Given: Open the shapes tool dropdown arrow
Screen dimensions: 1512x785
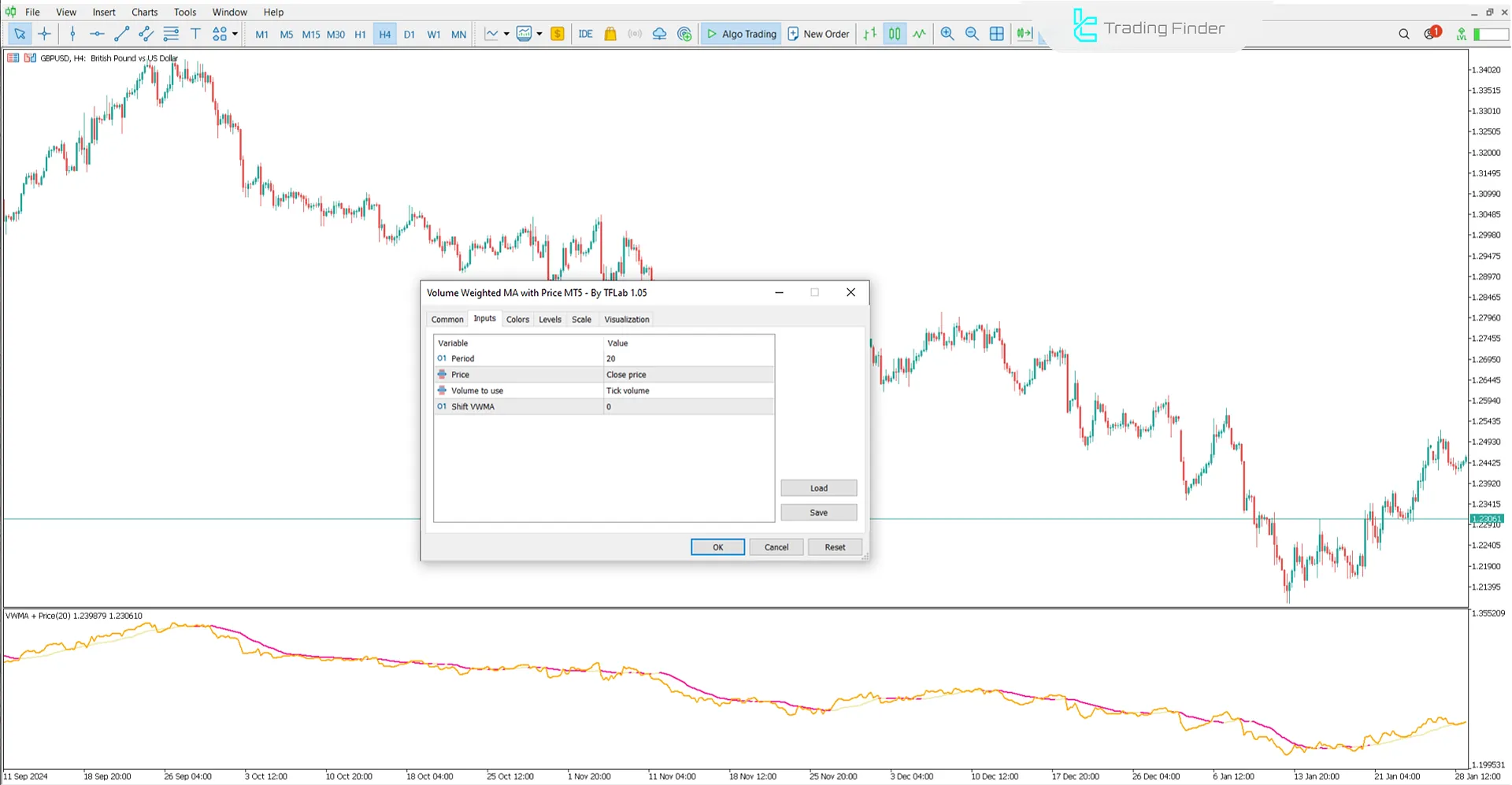Looking at the screenshot, I should point(234,34).
